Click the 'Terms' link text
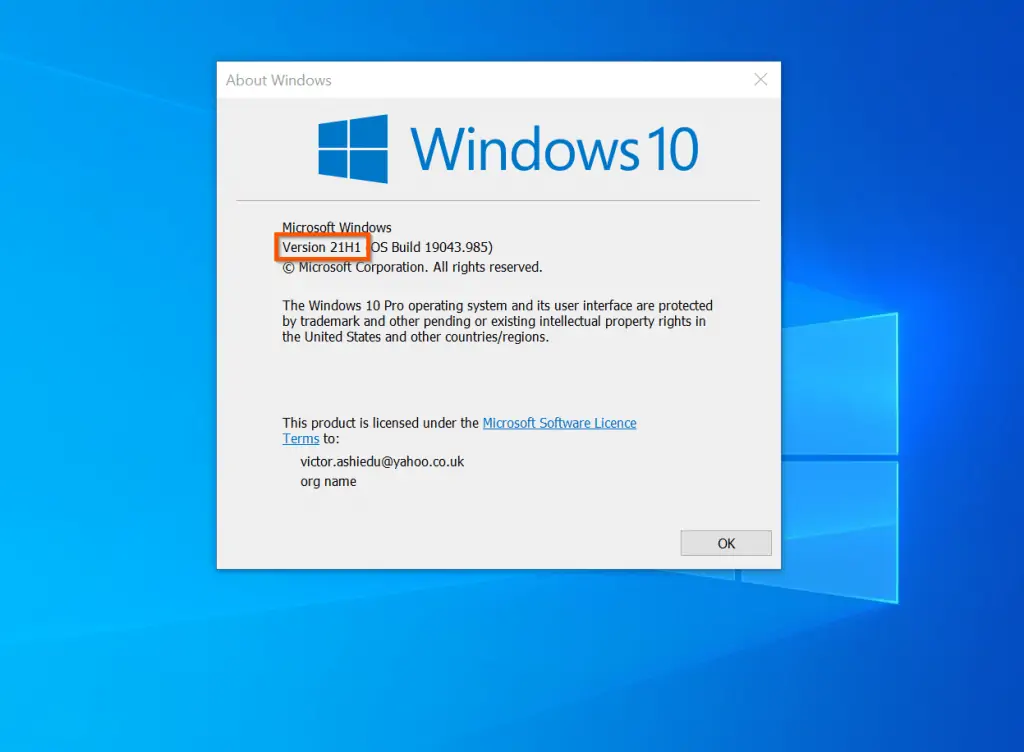Image resolution: width=1024 pixels, height=752 pixels. point(300,439)
